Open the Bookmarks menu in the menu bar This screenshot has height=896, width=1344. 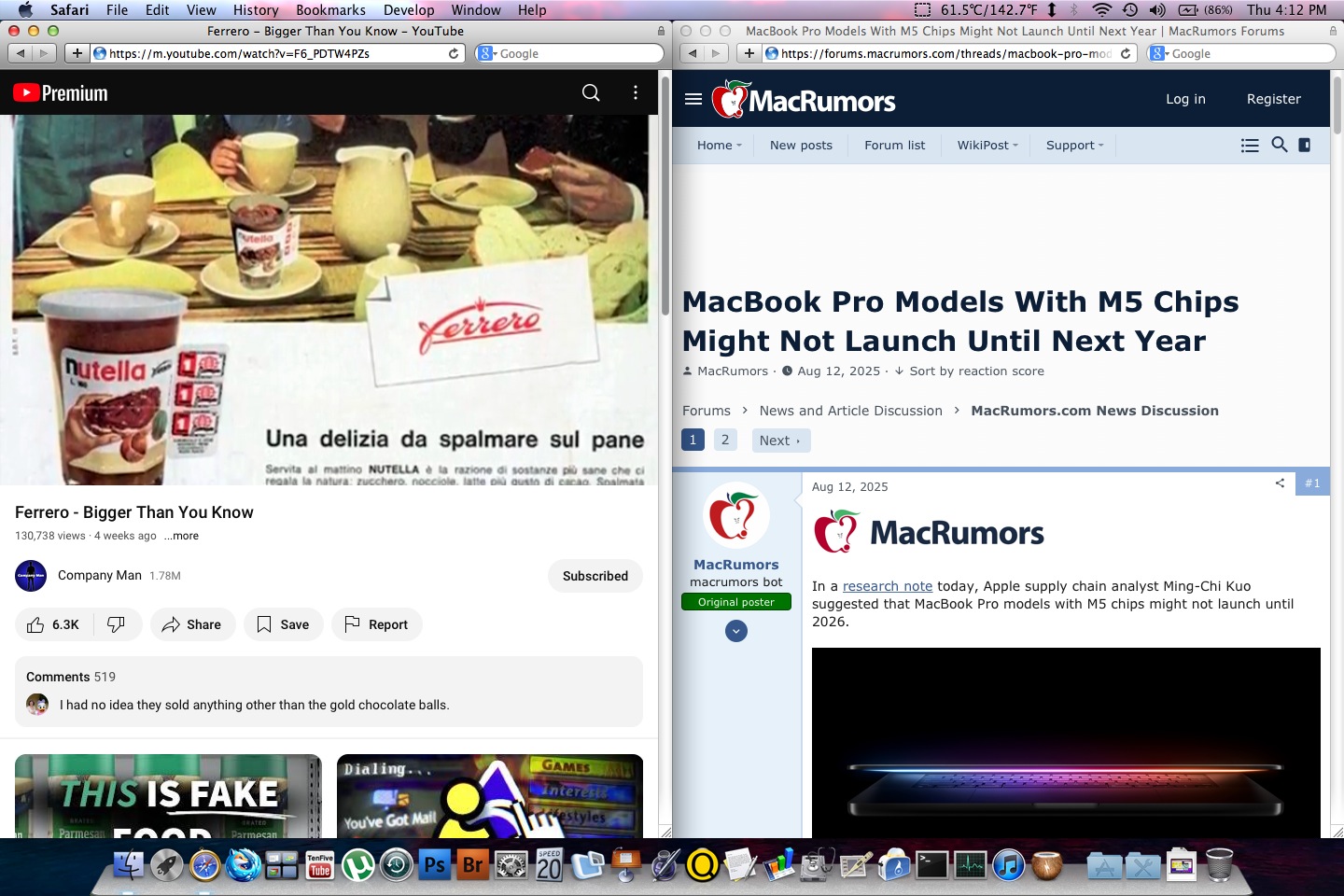click(x=330, y=10)
